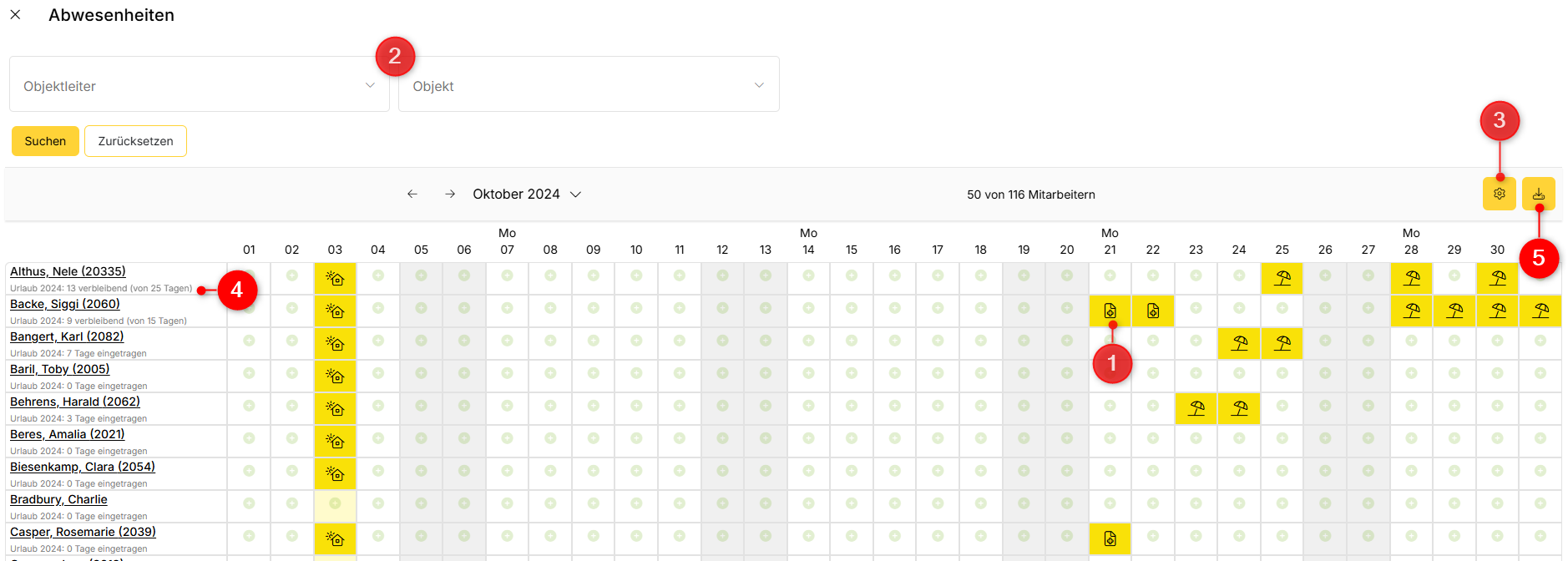This screenshot has width=1568, height=561.
Task: Open Casper, Rosemarie sick note on 21
Action: [x=1110, y=538]
